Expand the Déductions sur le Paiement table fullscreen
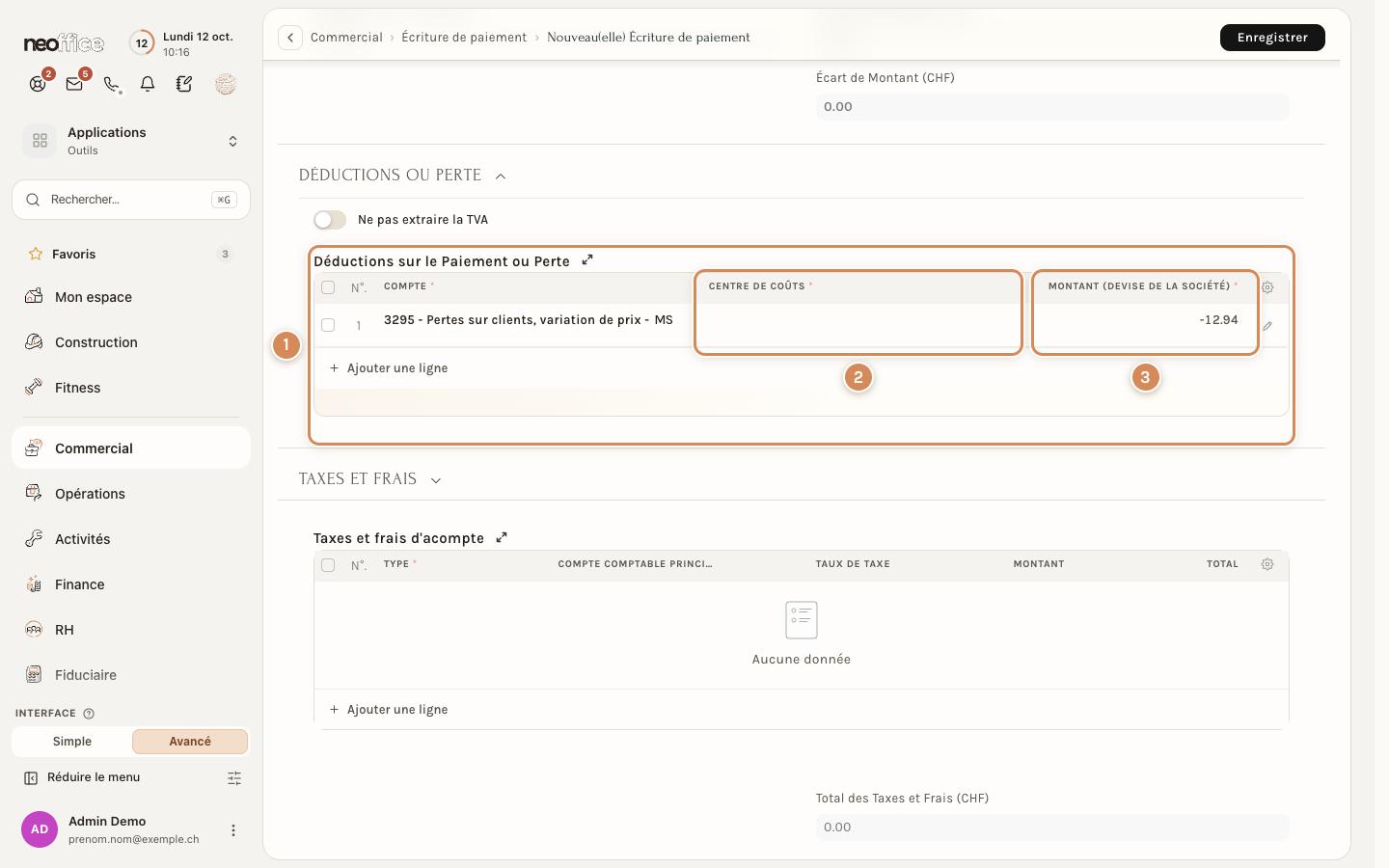The image size is (1389, 868). click(x=587, y=260)
